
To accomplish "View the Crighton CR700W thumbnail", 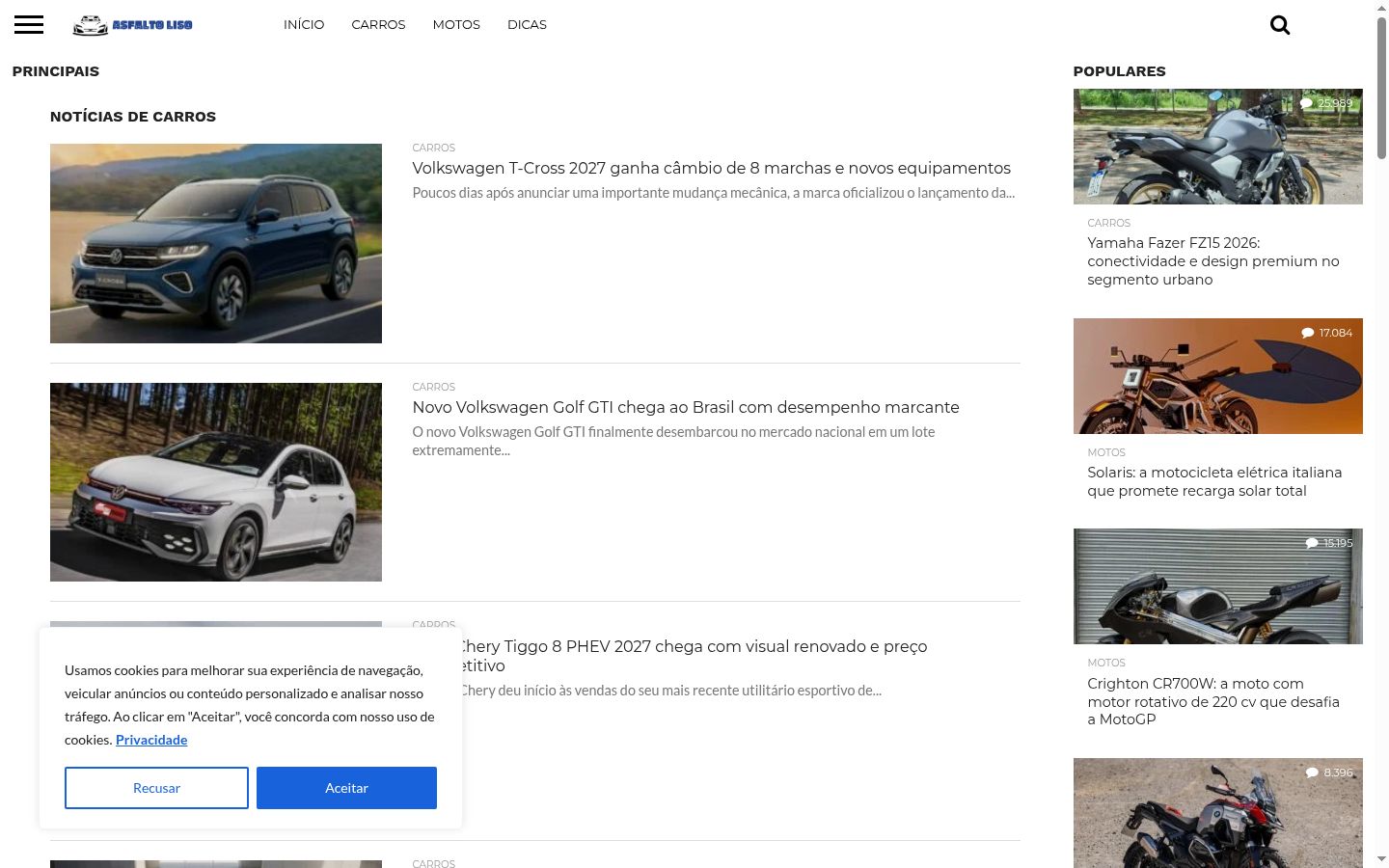I will [1218, 586].
